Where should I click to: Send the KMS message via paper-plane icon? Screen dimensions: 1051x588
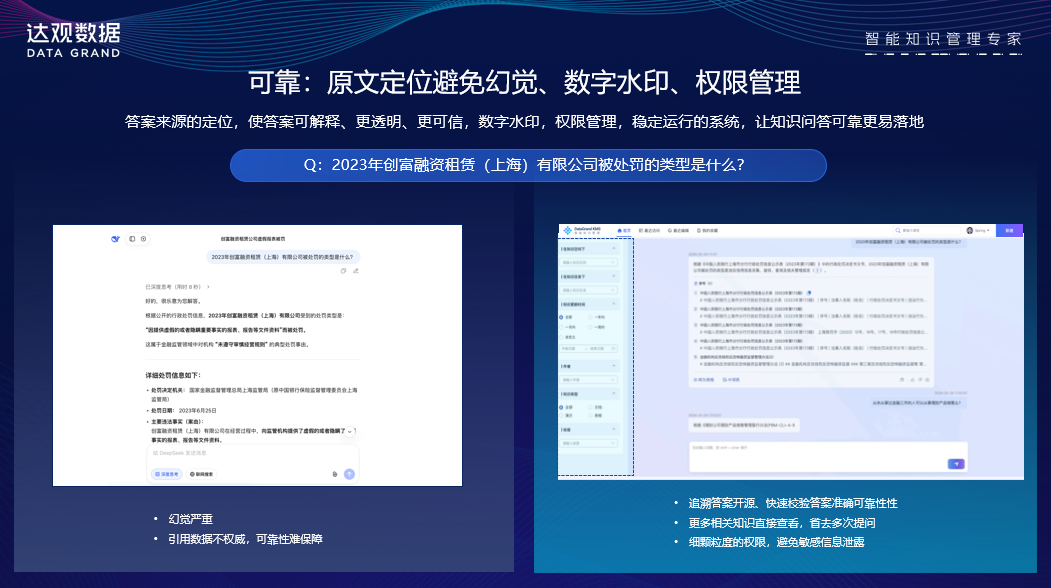tap(955, 464)
